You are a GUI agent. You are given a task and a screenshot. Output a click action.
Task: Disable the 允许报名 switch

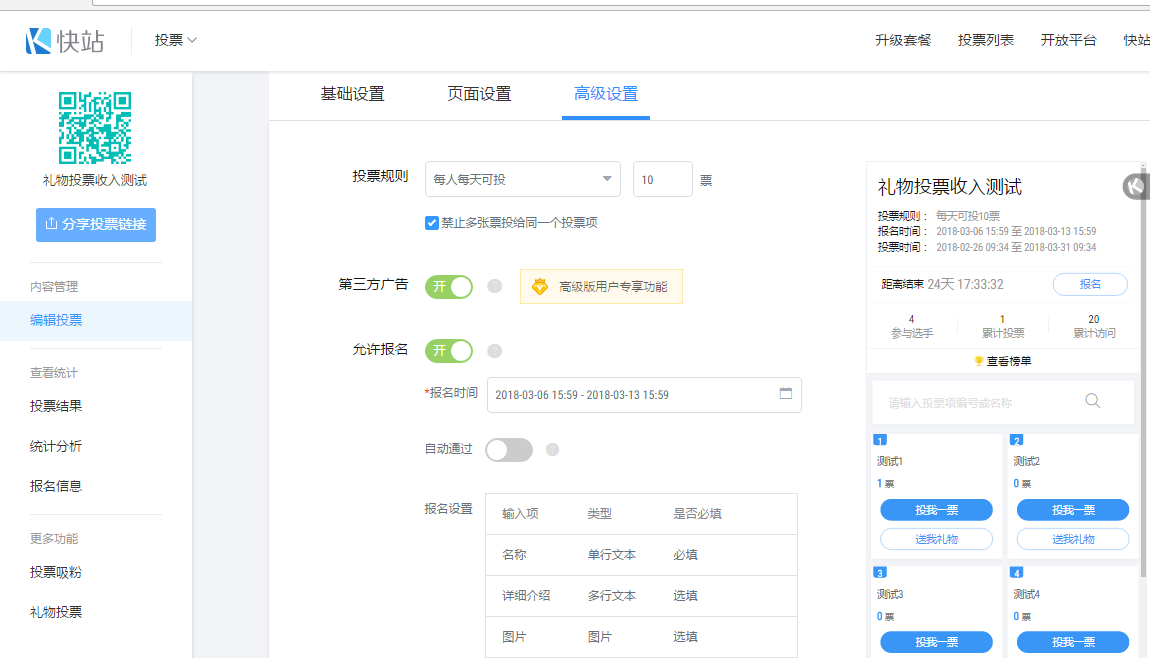[x=449, y=351]
